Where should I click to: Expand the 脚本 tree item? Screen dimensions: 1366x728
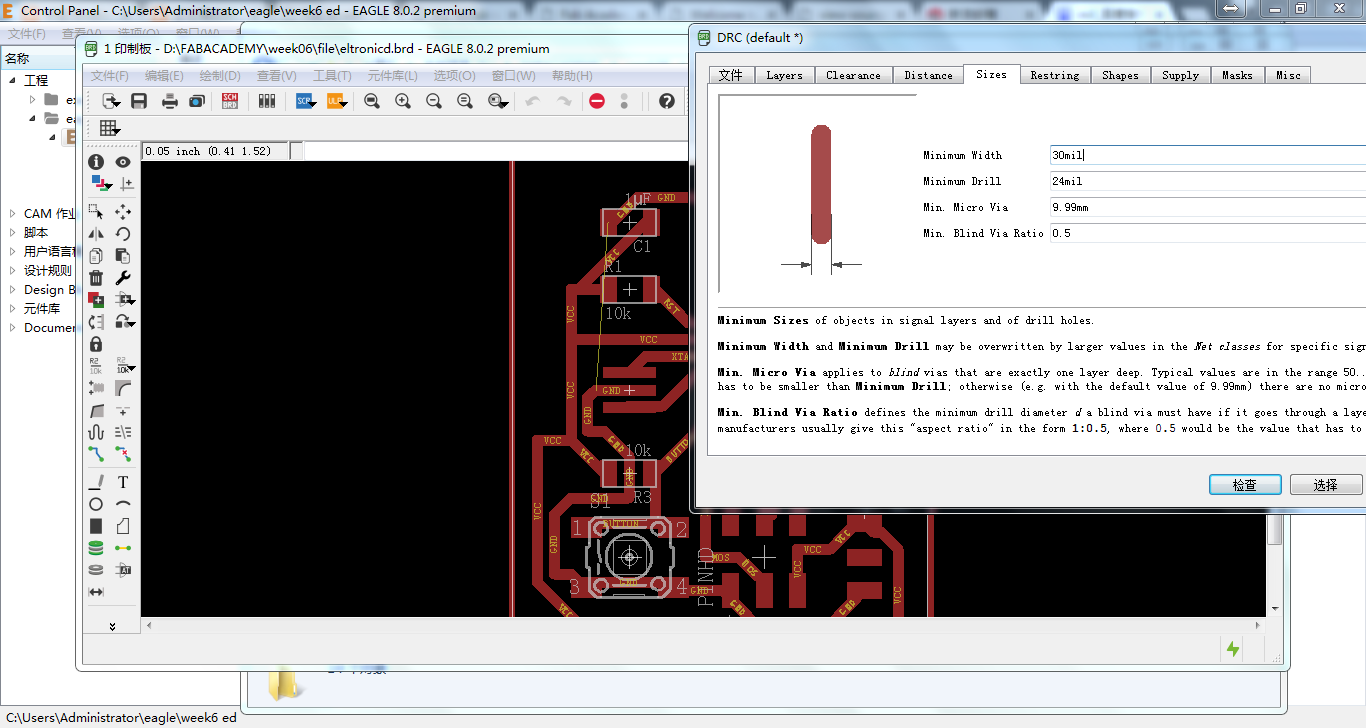pos(13,232)
